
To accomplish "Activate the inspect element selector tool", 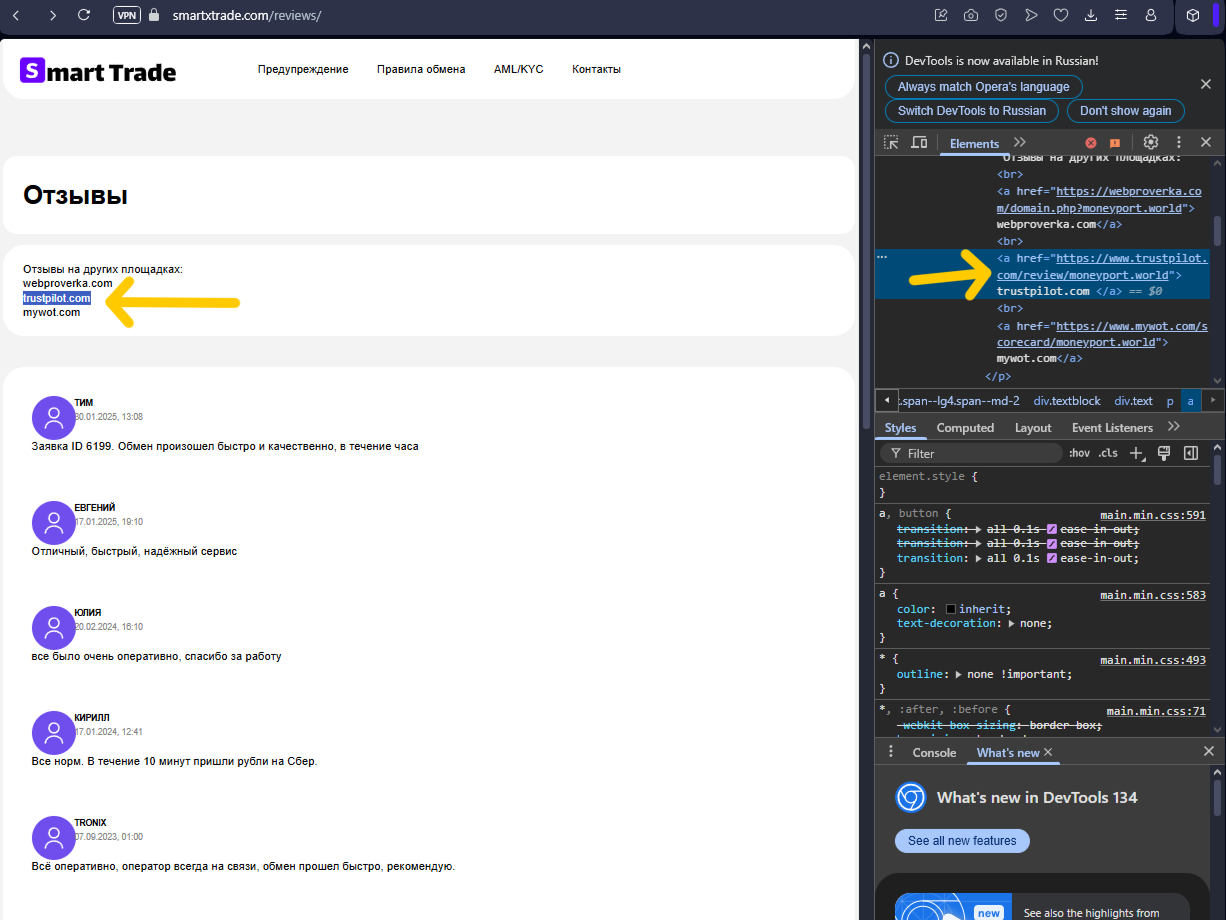I will [891, 143].
